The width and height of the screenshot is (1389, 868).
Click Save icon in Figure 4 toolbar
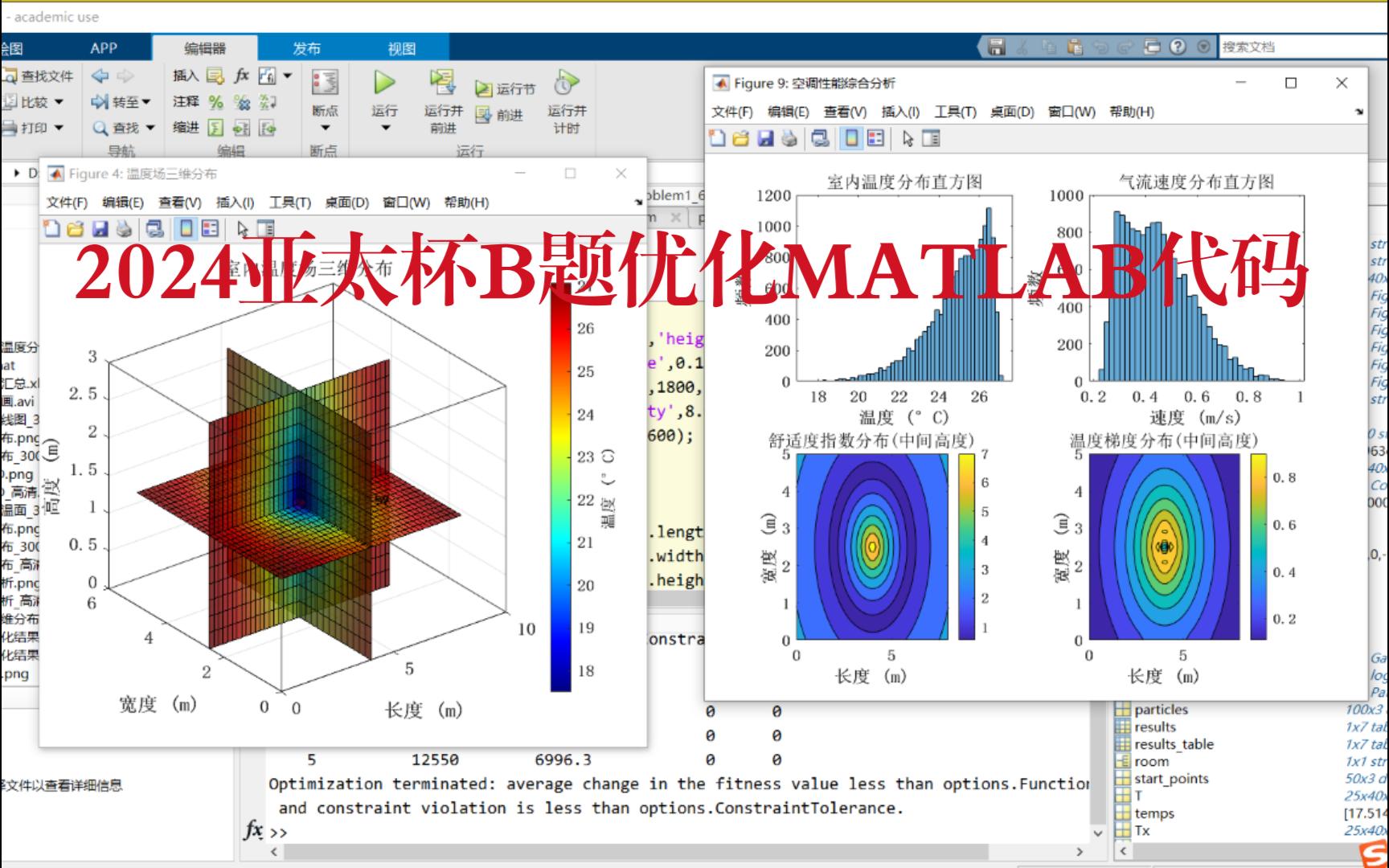point(100,229)
